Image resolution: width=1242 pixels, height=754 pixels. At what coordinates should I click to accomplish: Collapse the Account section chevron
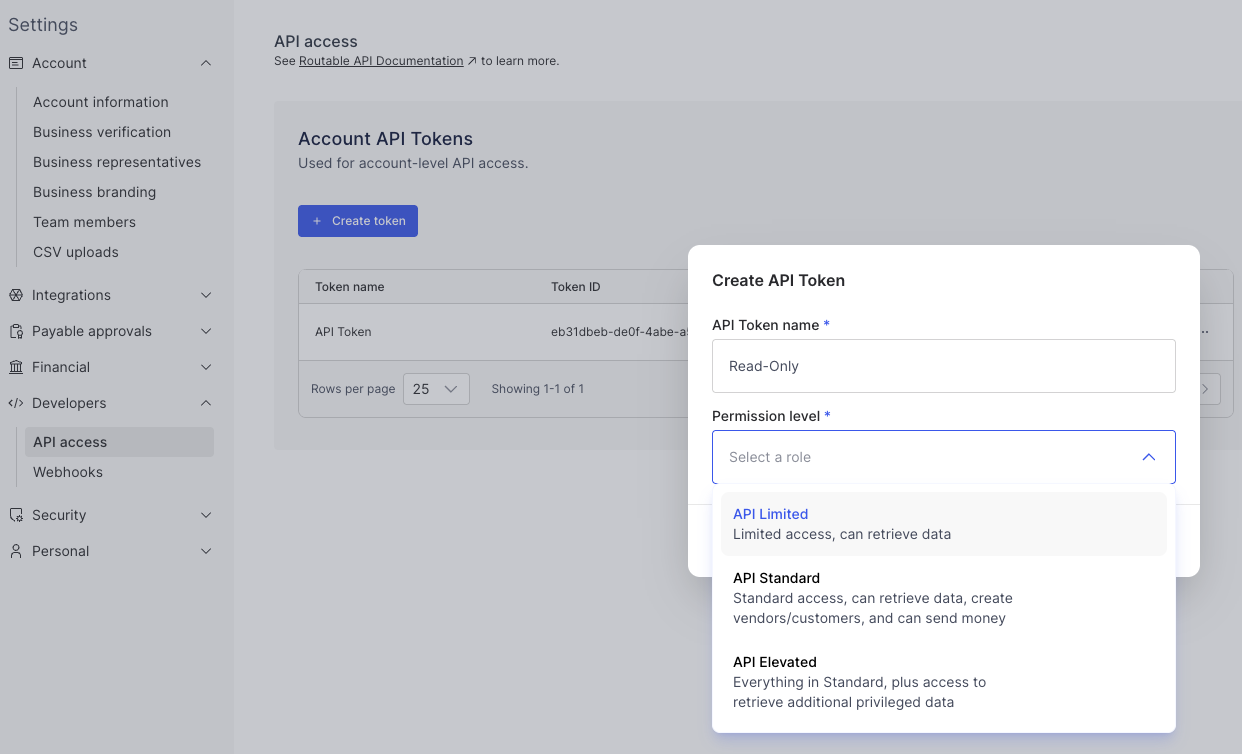[206, 63]
